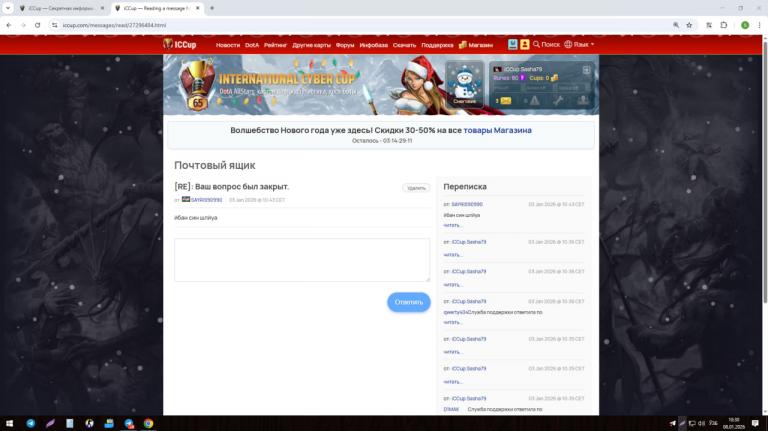Open the Windows Start button
The image size is (768, 431).
[9, 423]
